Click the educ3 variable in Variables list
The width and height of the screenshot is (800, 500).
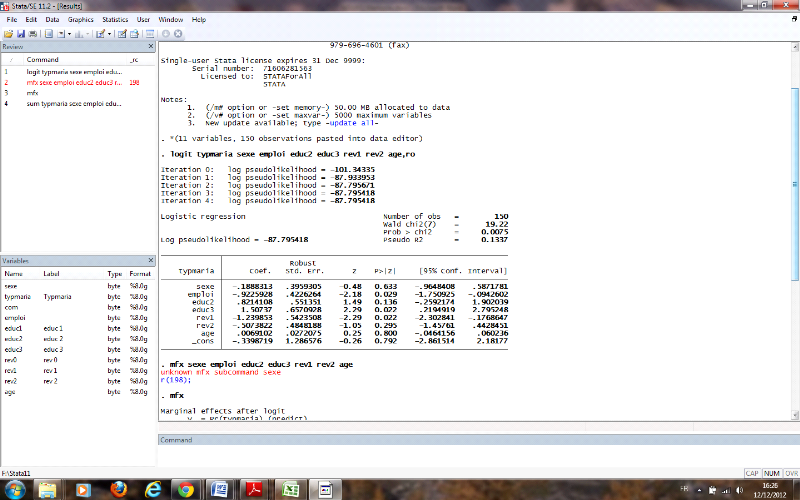(13, 349)
